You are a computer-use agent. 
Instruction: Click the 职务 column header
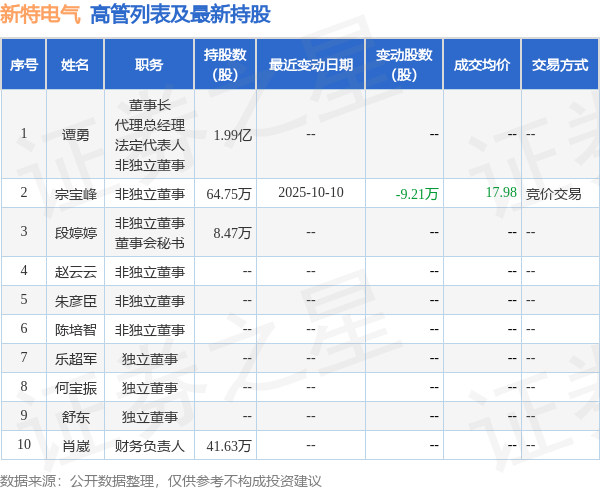(149, 64)
